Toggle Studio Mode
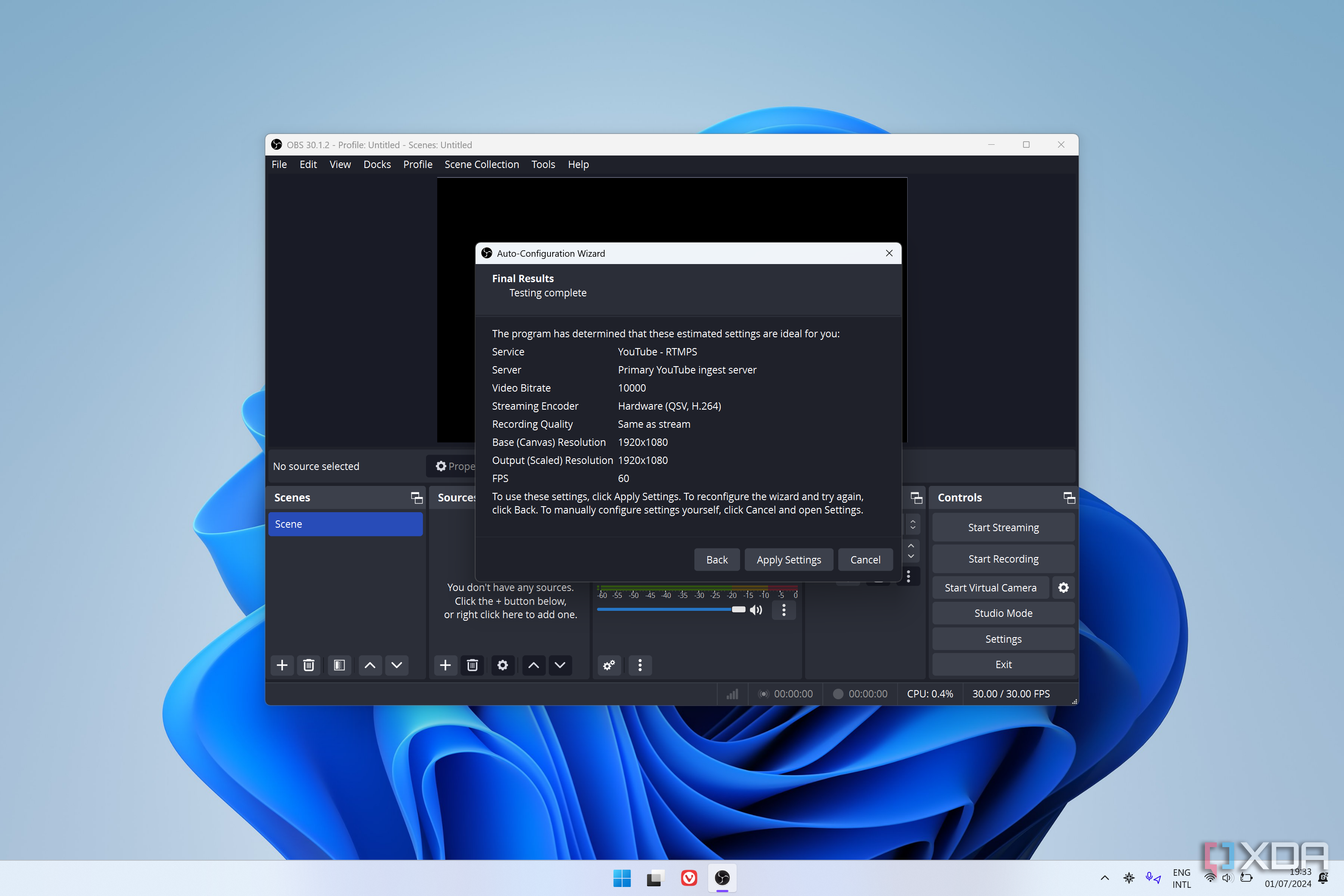The width and height of the screenshot is (1344, 896). (x=1003, y=613)
